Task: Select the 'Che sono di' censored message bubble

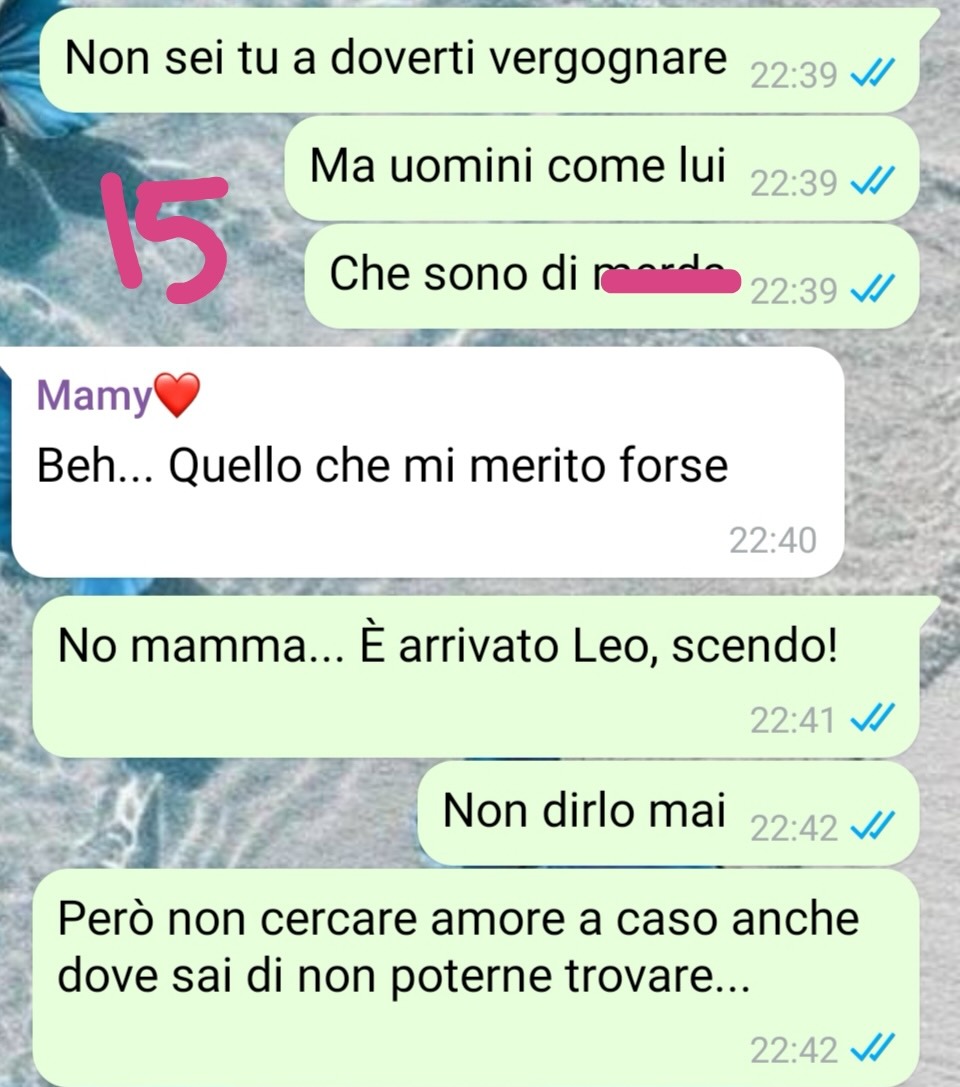Action: [612, 276]
